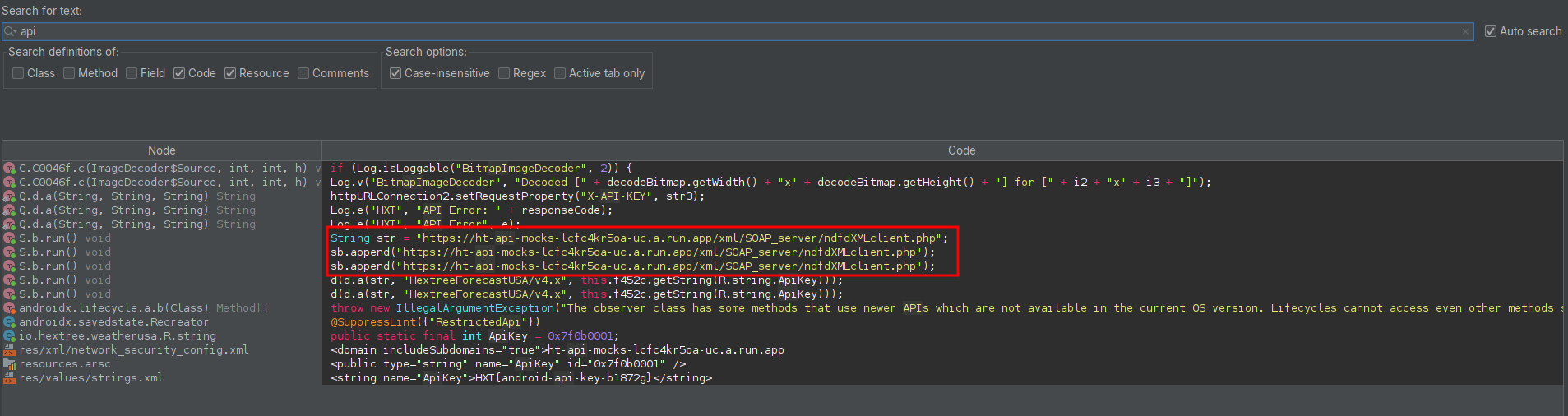Enable searching in Comments
The height and width of the screenshot is (416, 1568).
tap(303, 73)
